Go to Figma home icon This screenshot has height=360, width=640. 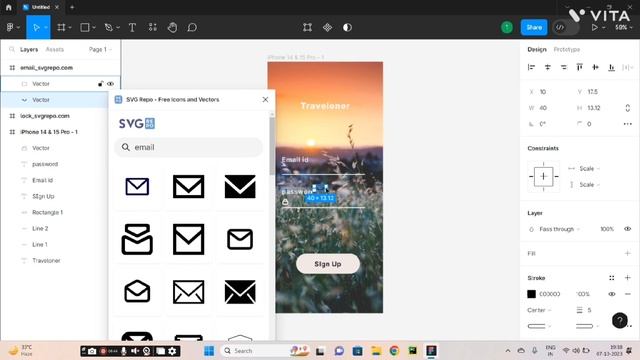pos(9,7)
